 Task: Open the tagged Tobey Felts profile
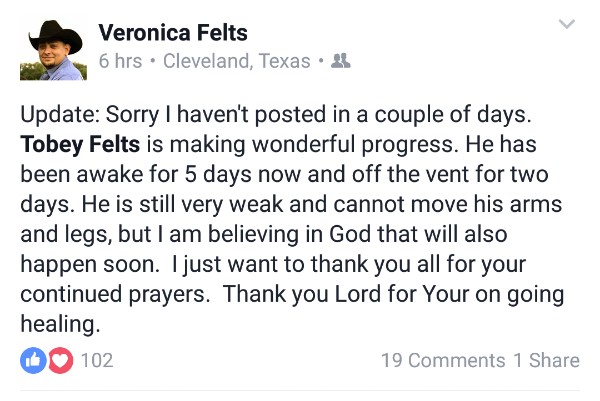pos(80,144)
